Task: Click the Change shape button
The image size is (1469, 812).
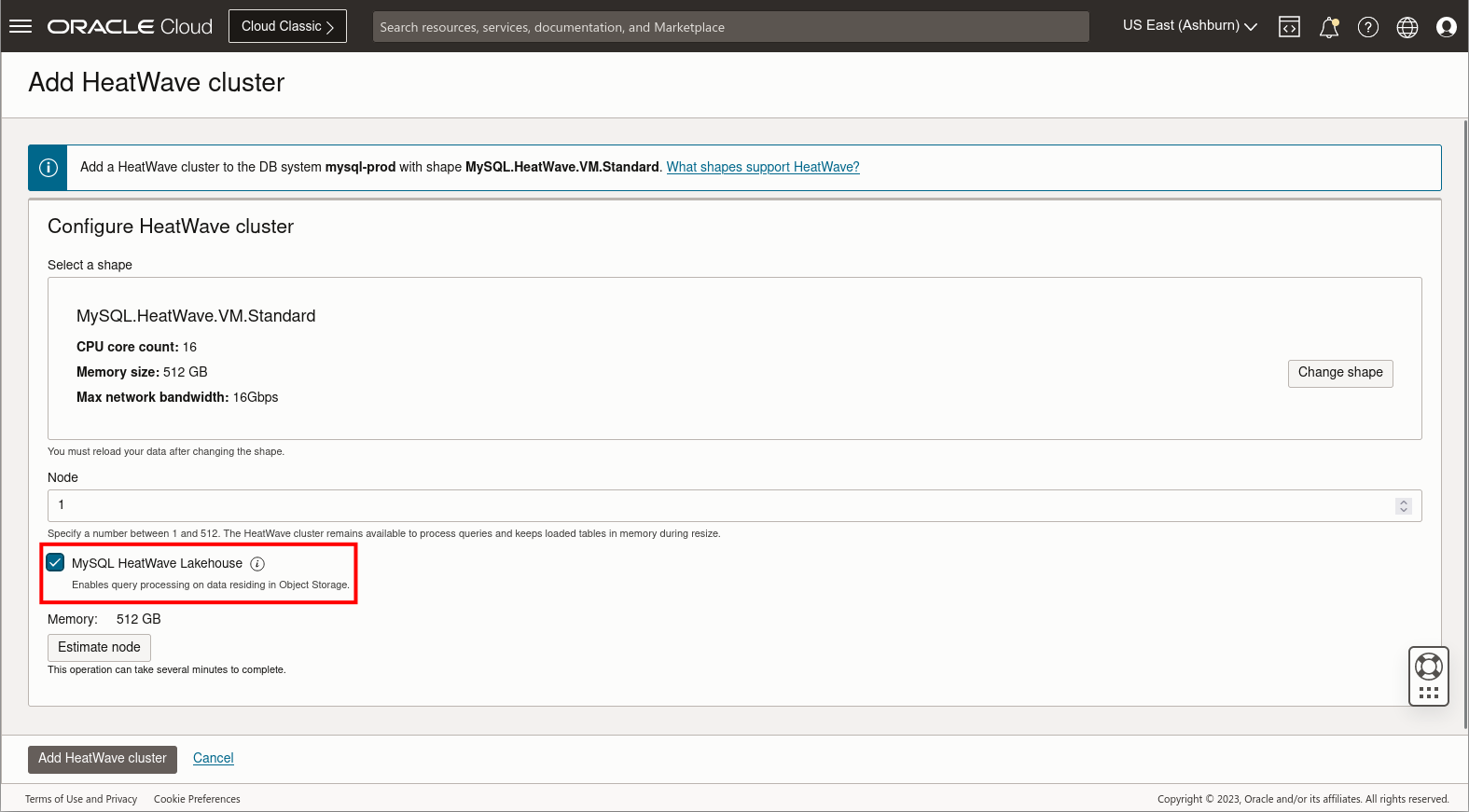Action: tap(1340, 373)
